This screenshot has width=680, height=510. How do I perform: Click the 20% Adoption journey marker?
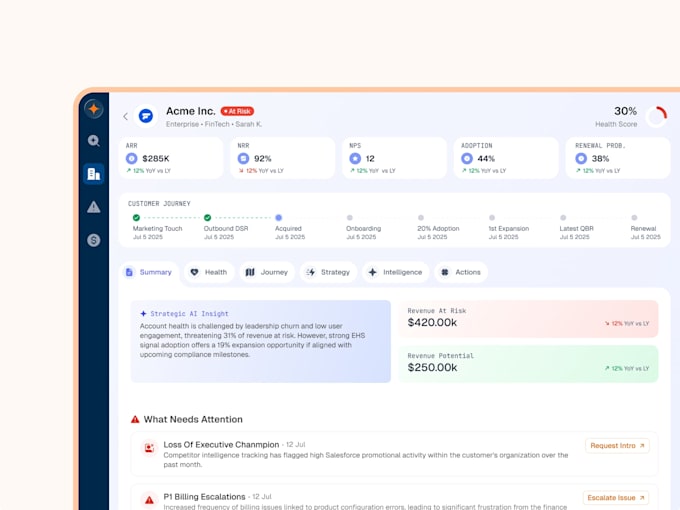pyautogui.click(x=421, y=218)
